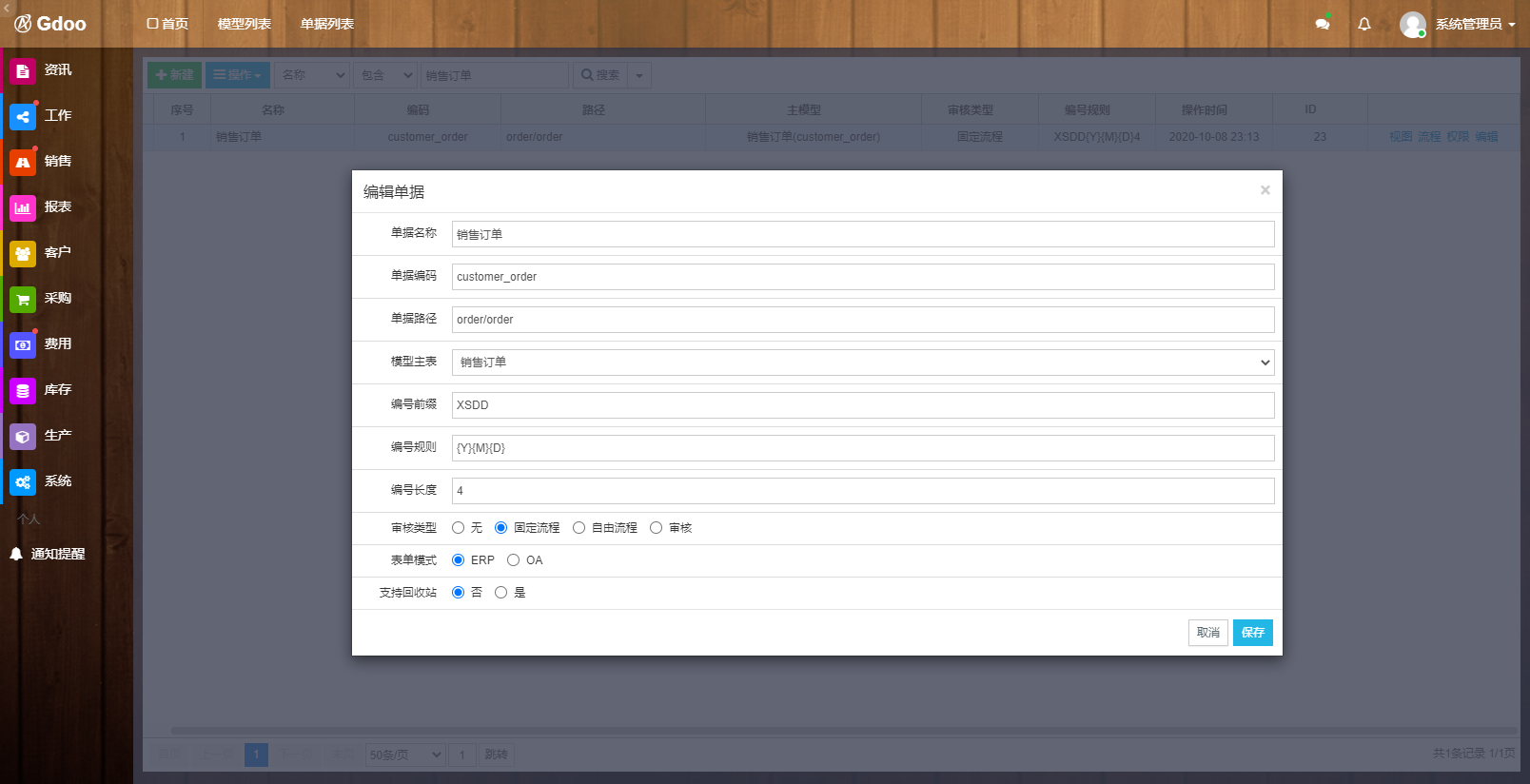Open the 名称 search field selector
The width and height of the screenshot is (1530, 784).
313,75
